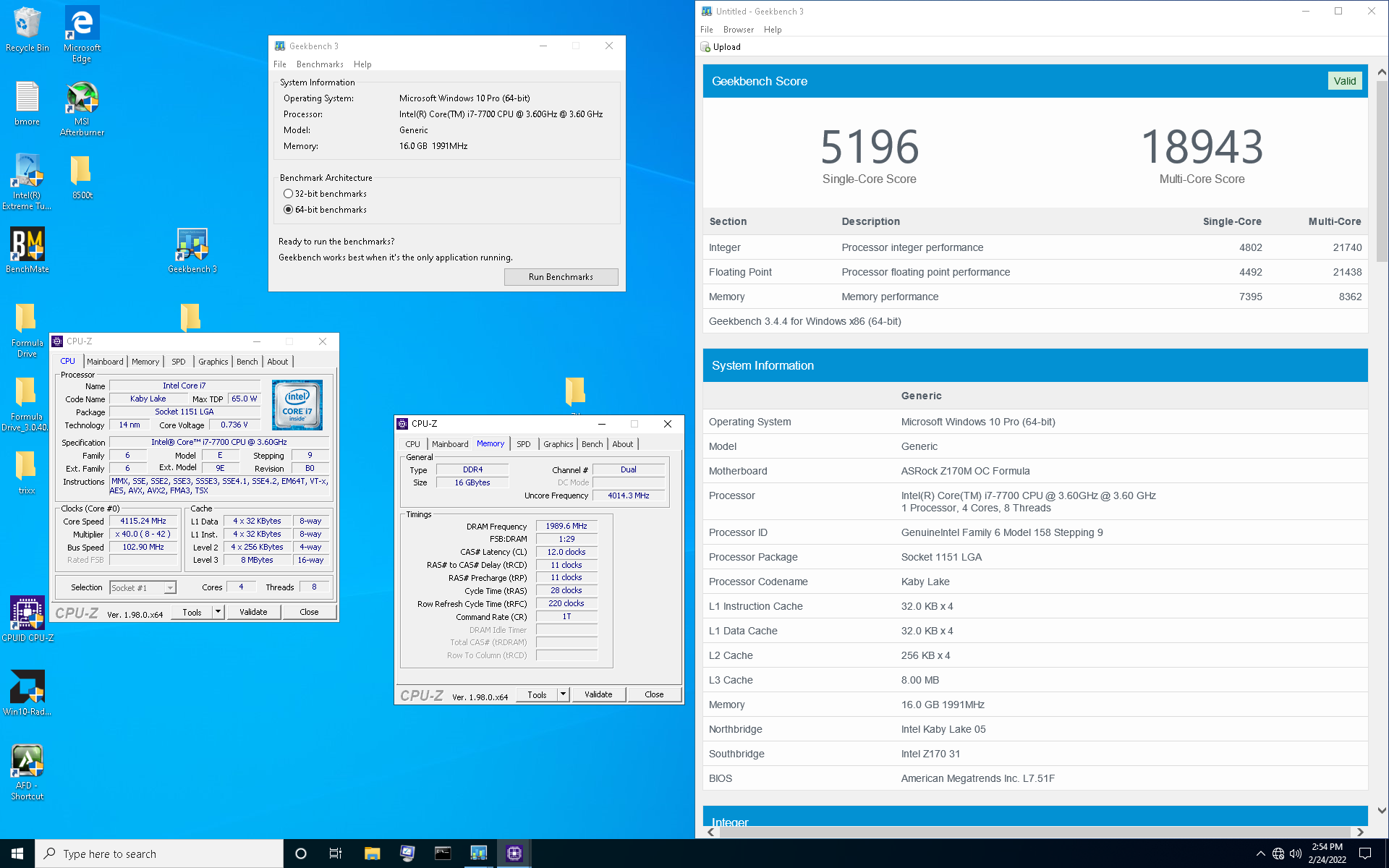Open the trixx folder on desktop
Image resolution: width=1389 pixels, height=868 pixels.
[x=27, y=472]
